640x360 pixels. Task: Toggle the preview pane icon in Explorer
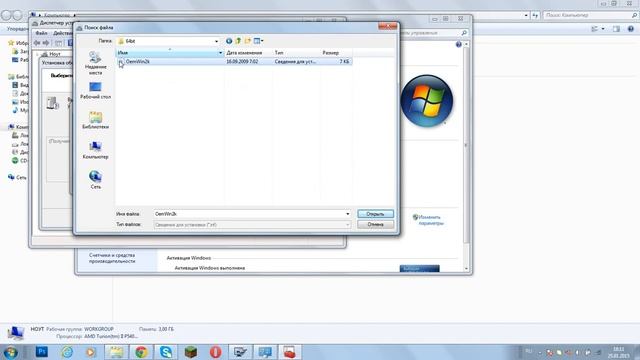coord(616,29)
